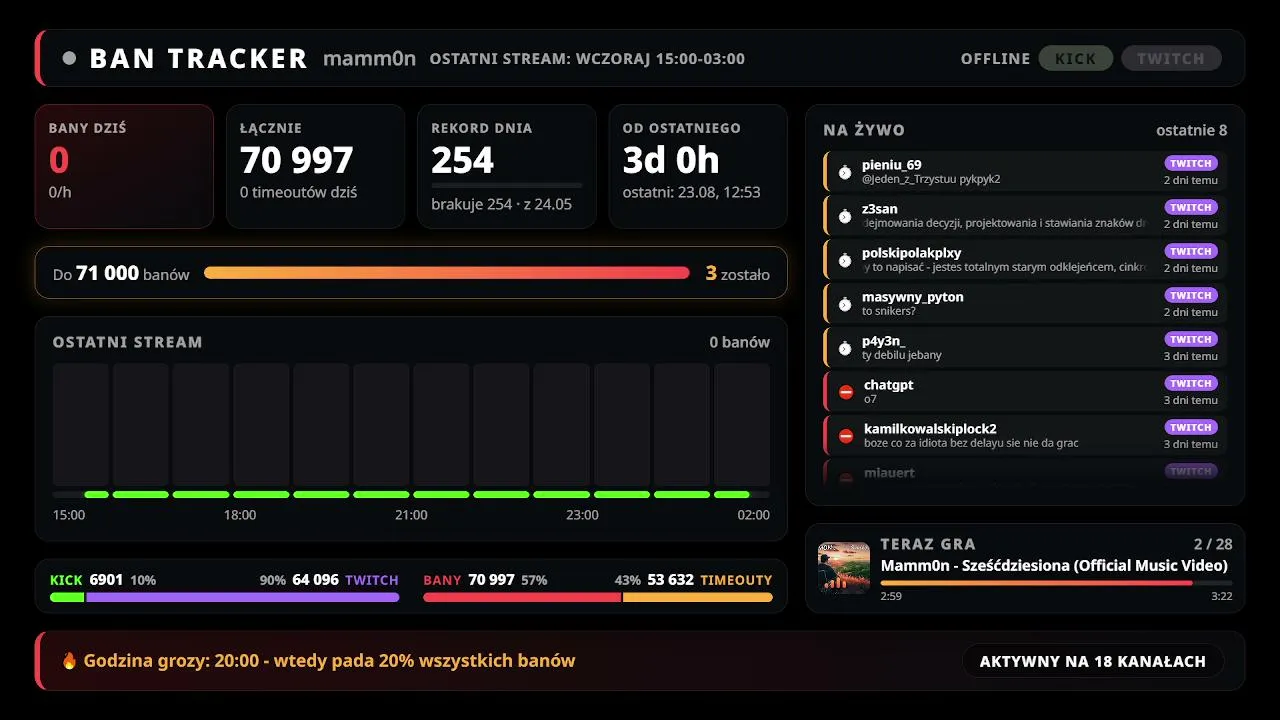
Task: Click the thin progress bar under REKORD DNIA 254
Action: 507,185
